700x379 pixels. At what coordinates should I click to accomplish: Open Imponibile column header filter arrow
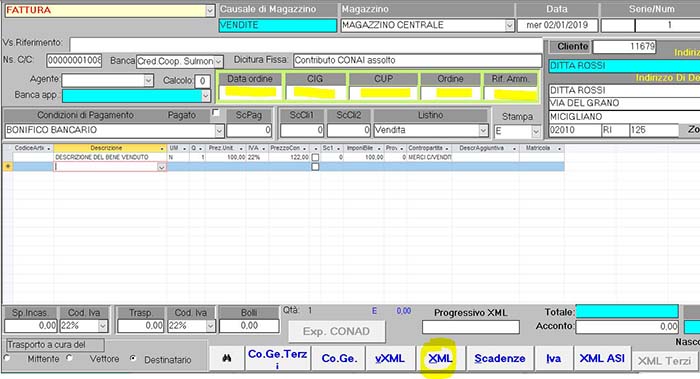pos(379,148)
